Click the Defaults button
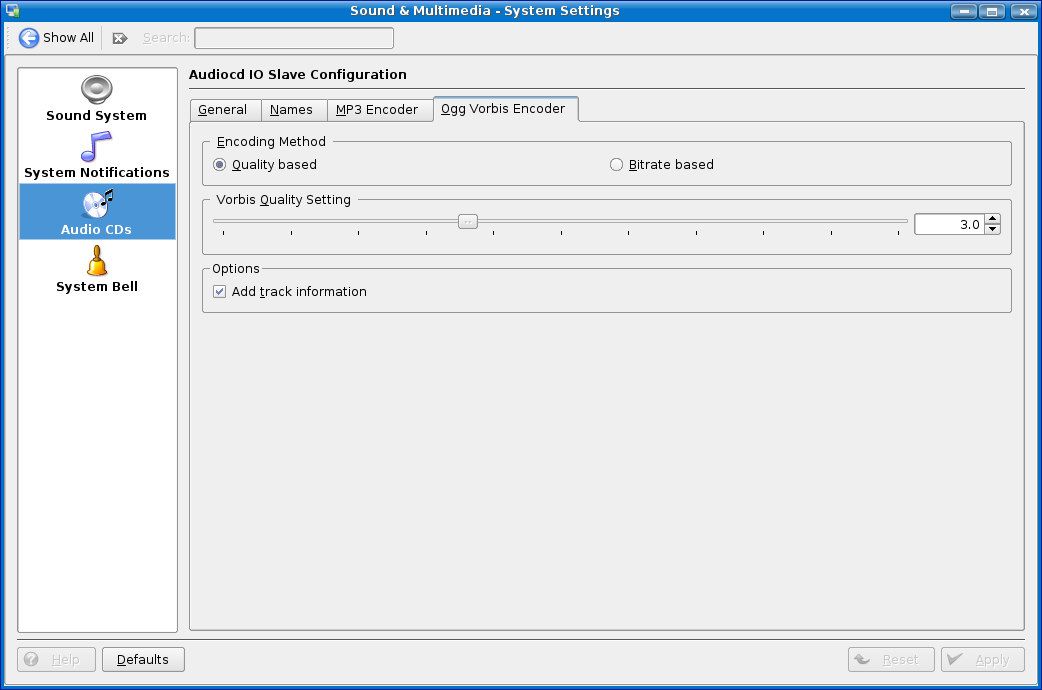The width and height of the screenshot is (1042, 690). click(143, 660)
